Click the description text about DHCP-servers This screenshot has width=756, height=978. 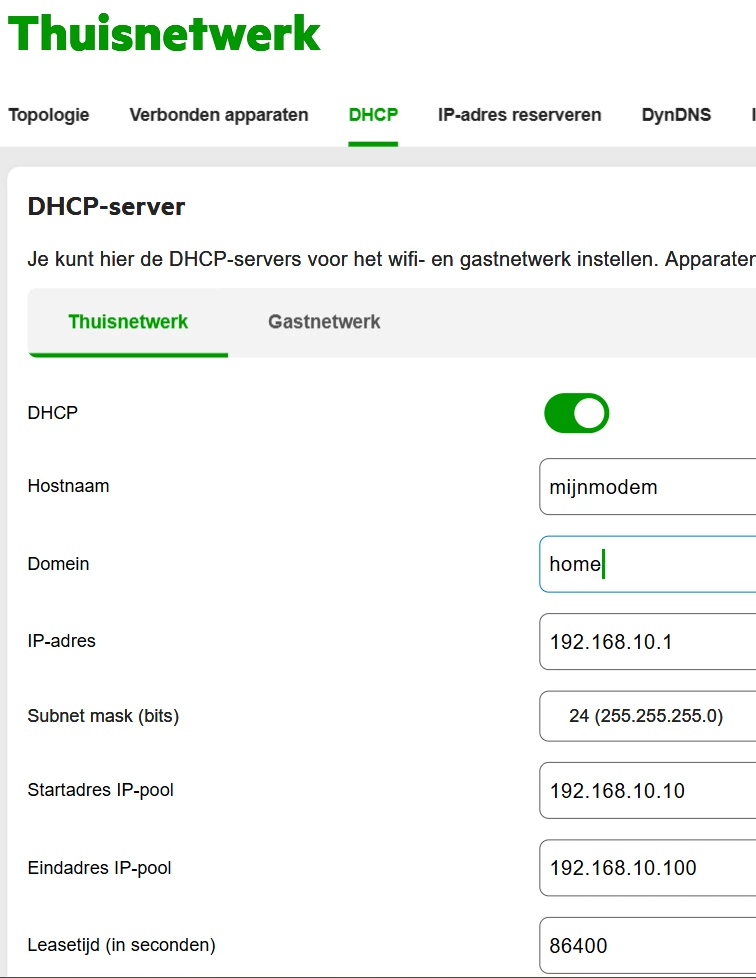click(392, 259)
